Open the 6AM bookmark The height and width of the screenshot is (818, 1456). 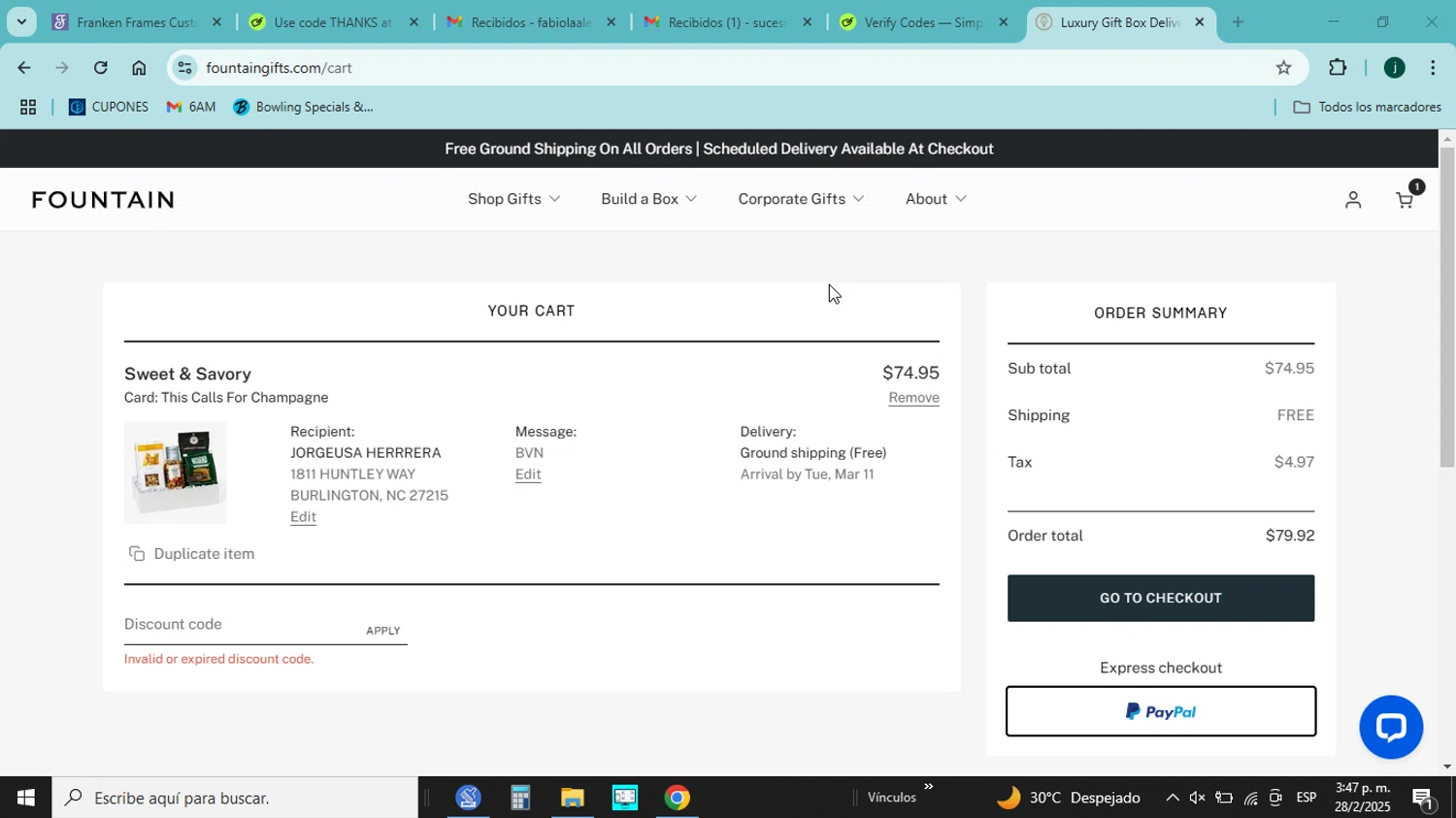click(x=191, y=108)
